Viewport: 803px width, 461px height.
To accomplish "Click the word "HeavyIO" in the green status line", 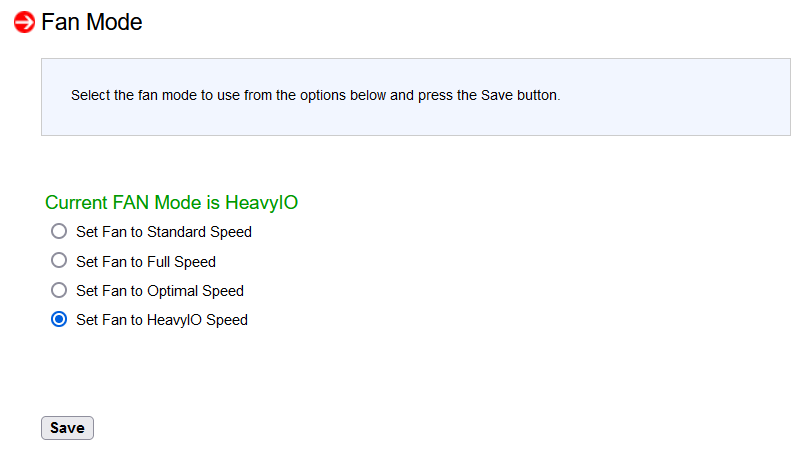I will [262, 203].
